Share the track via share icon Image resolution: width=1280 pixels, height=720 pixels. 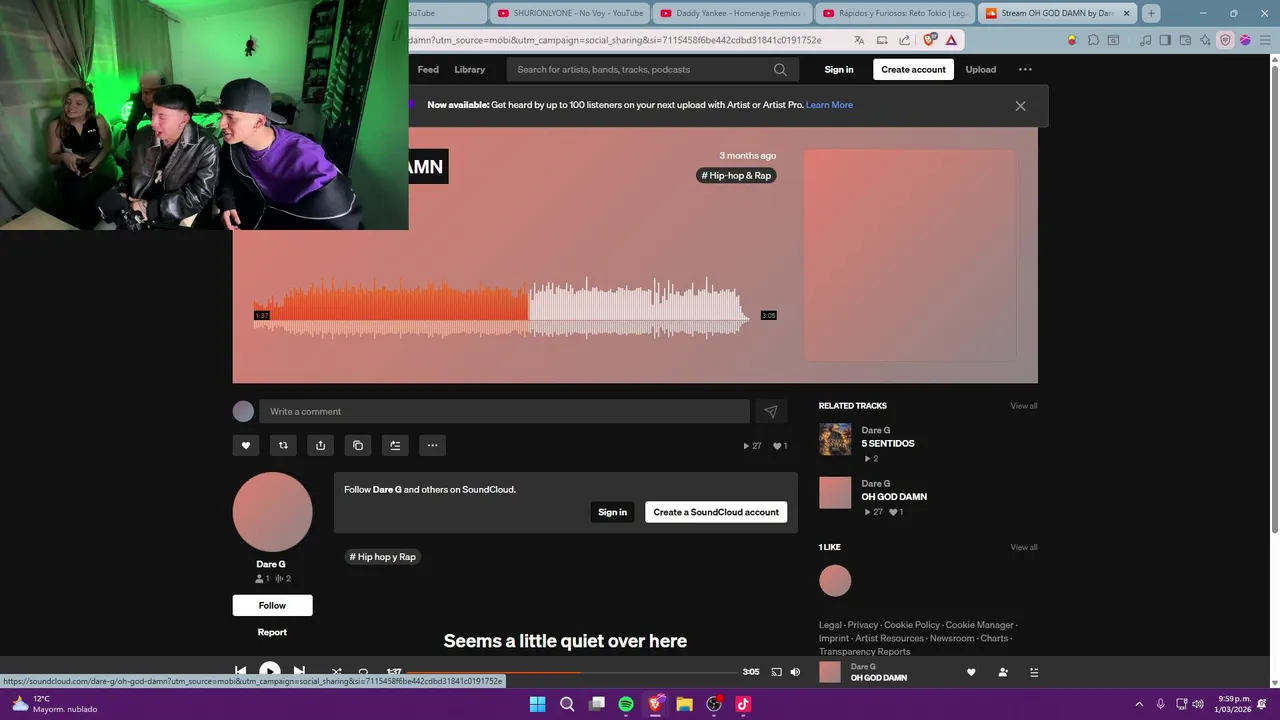point(320,445)
